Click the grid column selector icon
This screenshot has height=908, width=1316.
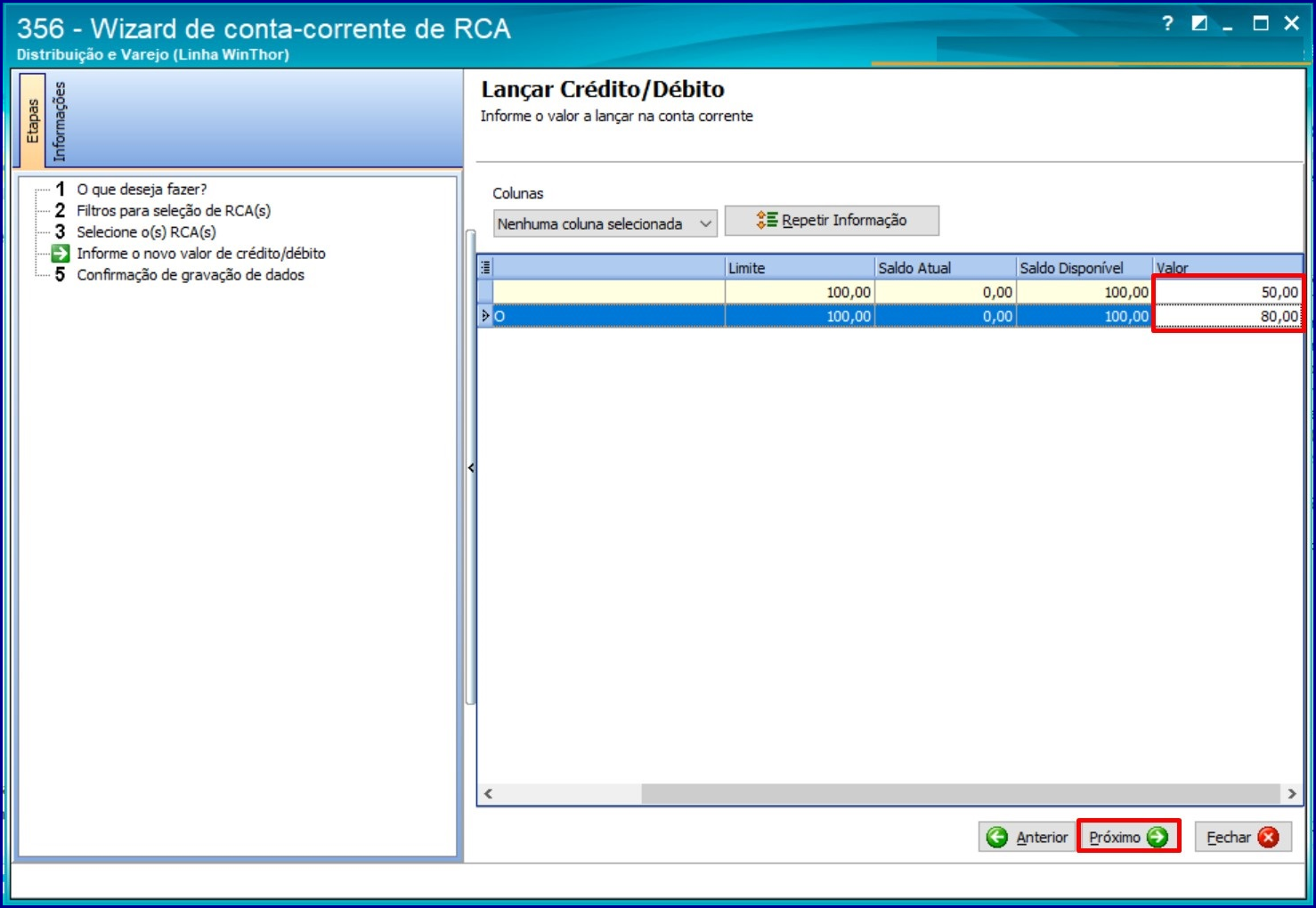tap(485, 267)
